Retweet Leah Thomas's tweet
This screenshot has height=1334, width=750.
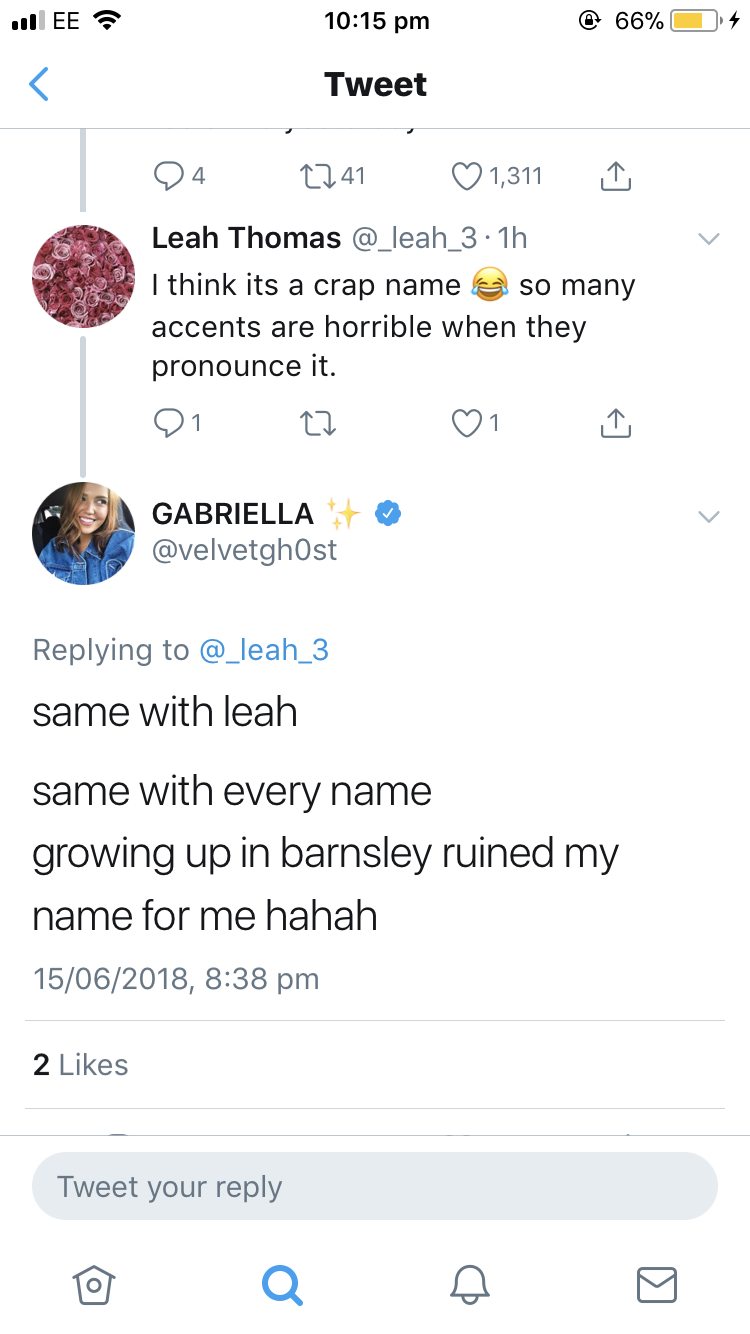pyautogui.click(x=318, y=424)
